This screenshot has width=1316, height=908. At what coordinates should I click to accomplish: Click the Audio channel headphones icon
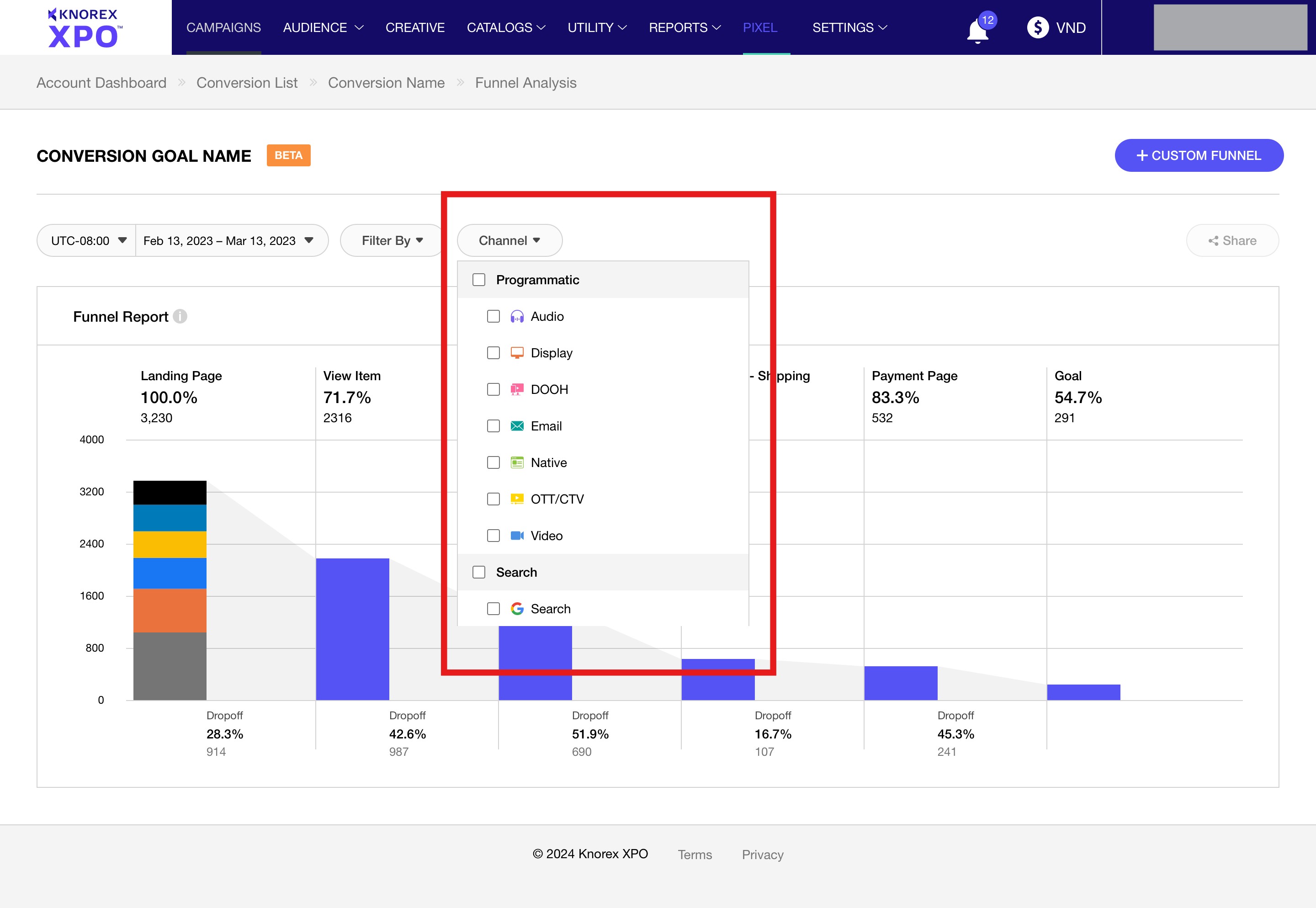point(516,316)
